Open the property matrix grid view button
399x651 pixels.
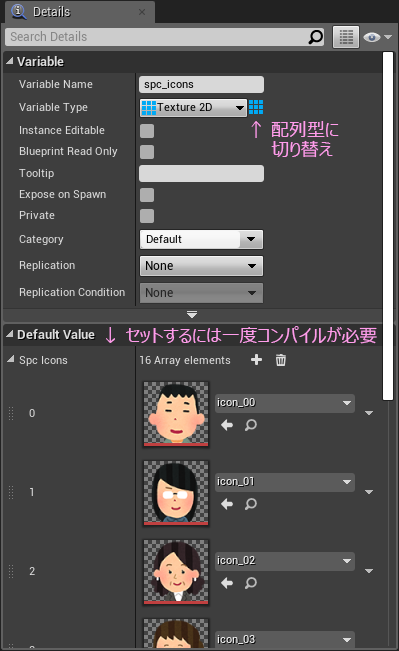pyautogui.click(x=346, y=37)
